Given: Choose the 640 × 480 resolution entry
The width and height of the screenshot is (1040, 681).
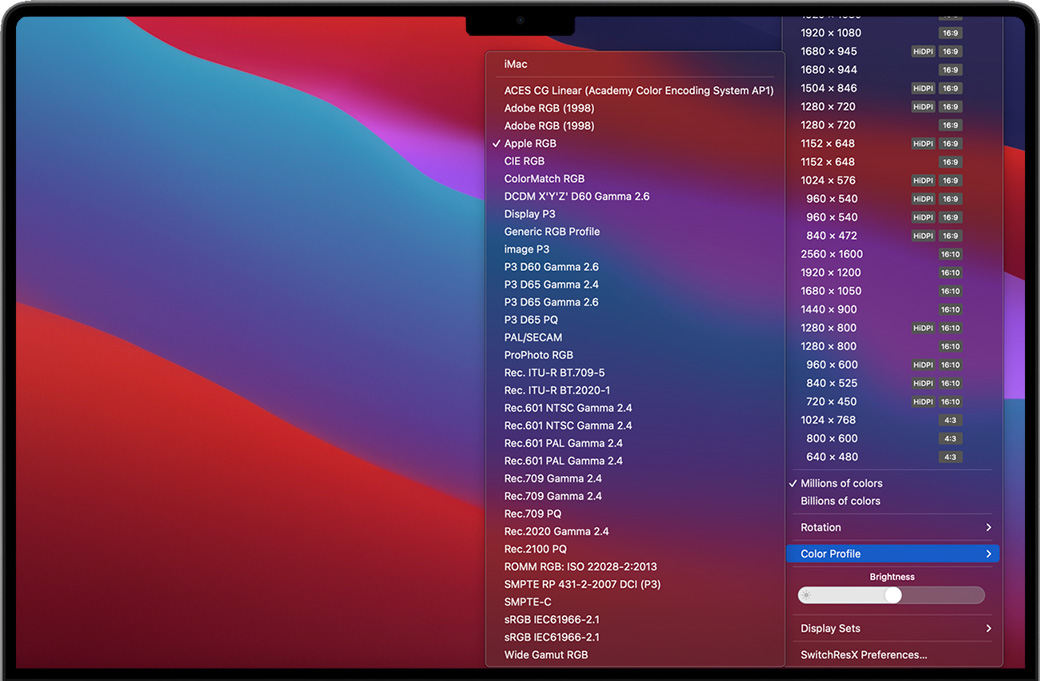Looking at the screenshot, I should pyautogui.click(x=832, y=457).
